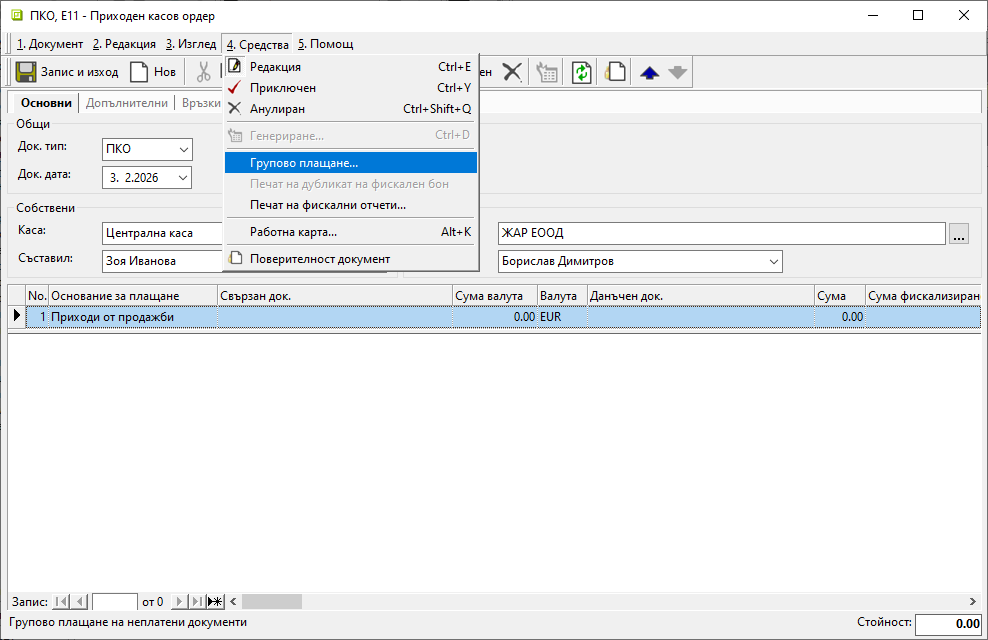
Task: Choose Печат на фискални отчети menu item
Action: [328, 205]
